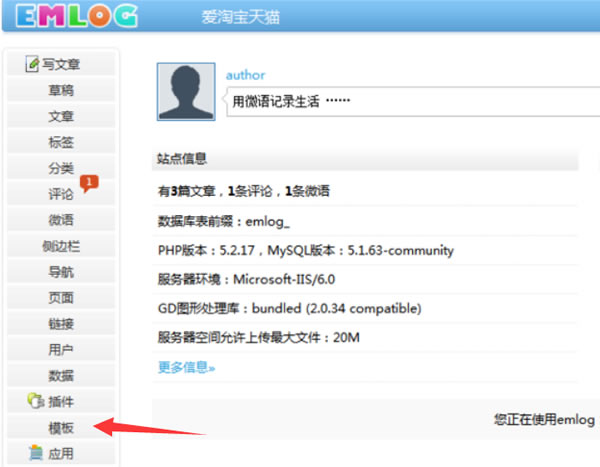Screen dimensions: 600x467
Task: Click the 有3篇文章 statistics line
Action: (244, 191)
